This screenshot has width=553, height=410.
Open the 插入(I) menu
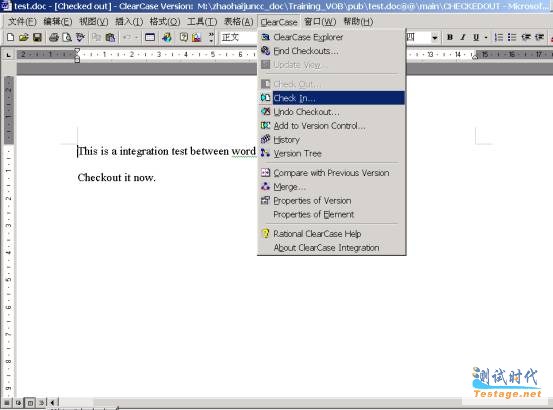(129, 22)
